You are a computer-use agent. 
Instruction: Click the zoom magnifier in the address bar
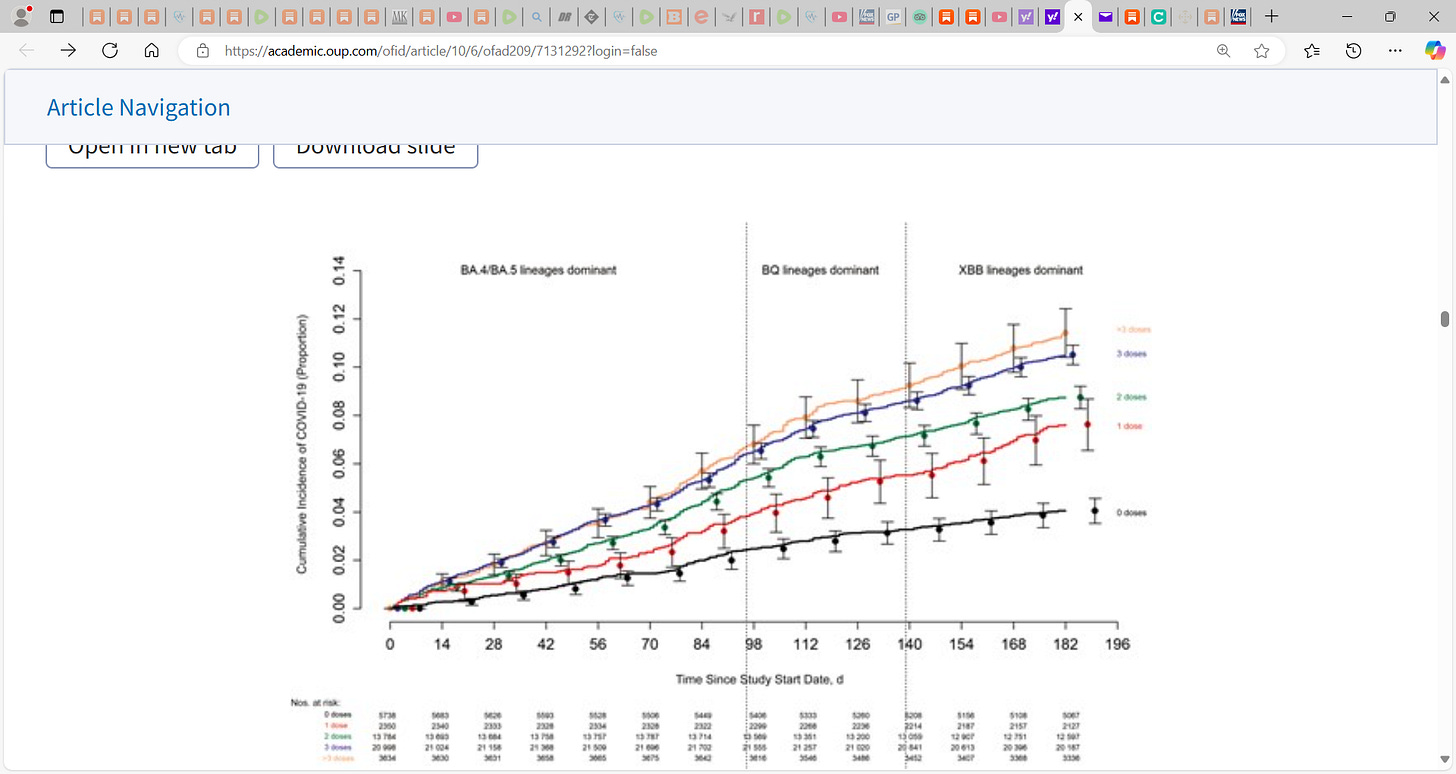coord(1223,51)
